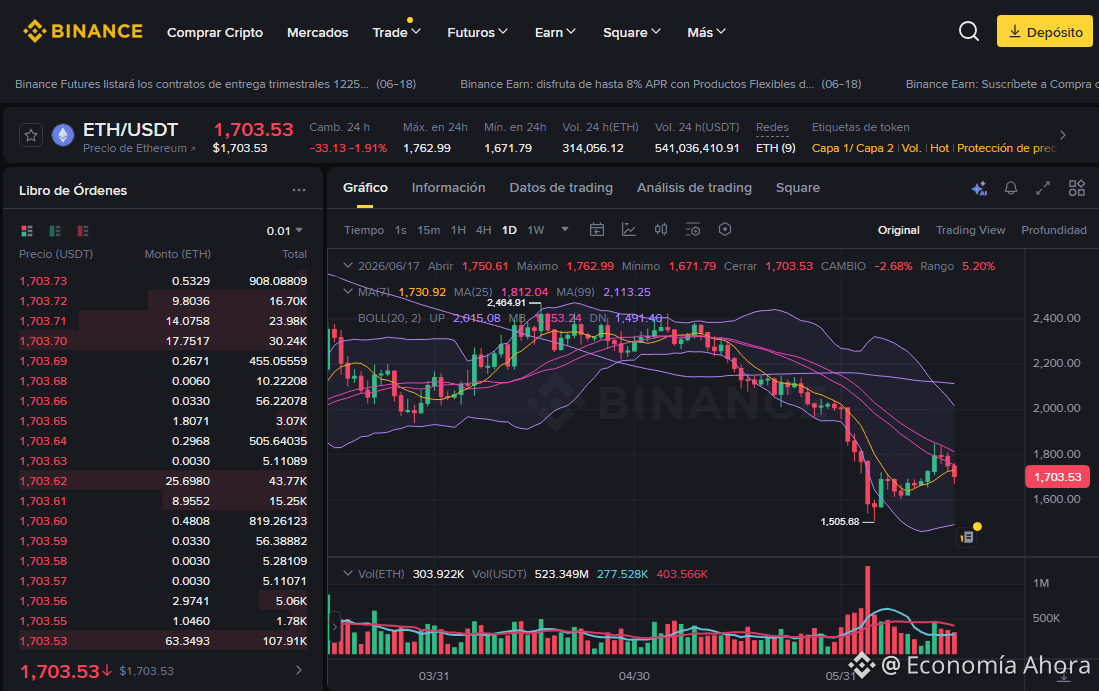Click the trade marks icon on chart
The width and height of the screenshot is (1099, 691).
(967, 537)
